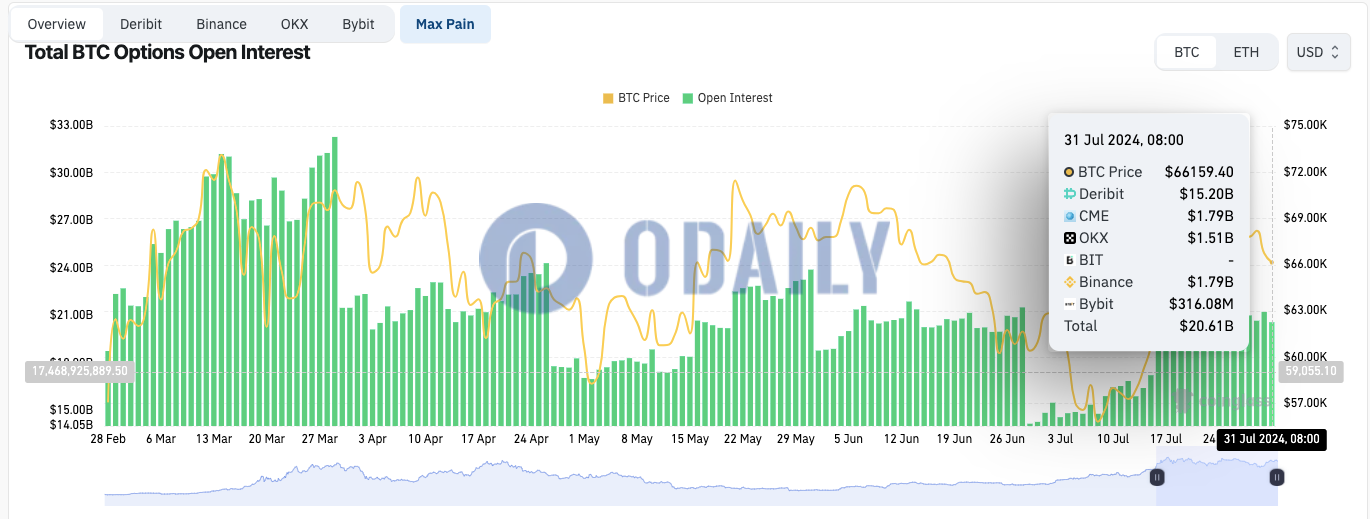Image resolution: width=1370 pixels, height=519 pixels.
Task: Click the crosshair label 17,468,925,889.50
Action: 80,370
